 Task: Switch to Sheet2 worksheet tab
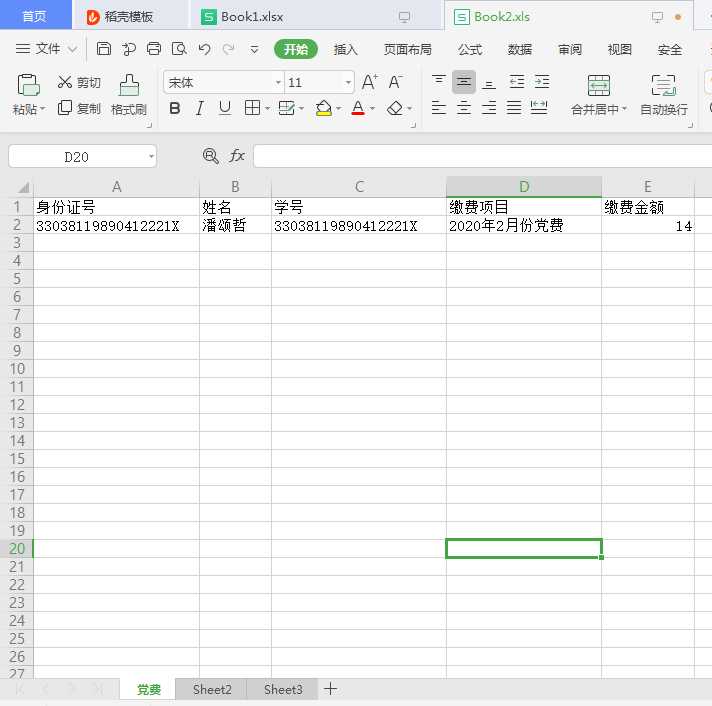(212, 689)
